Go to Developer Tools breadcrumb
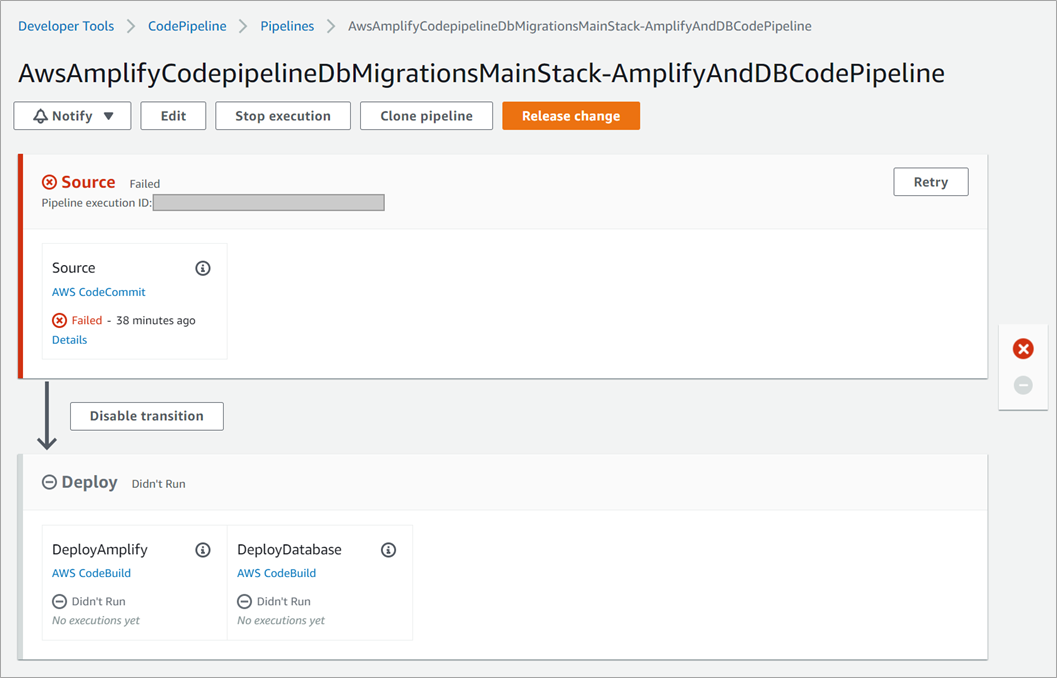This screenshot has height=678, width=1057. (66, 26)
